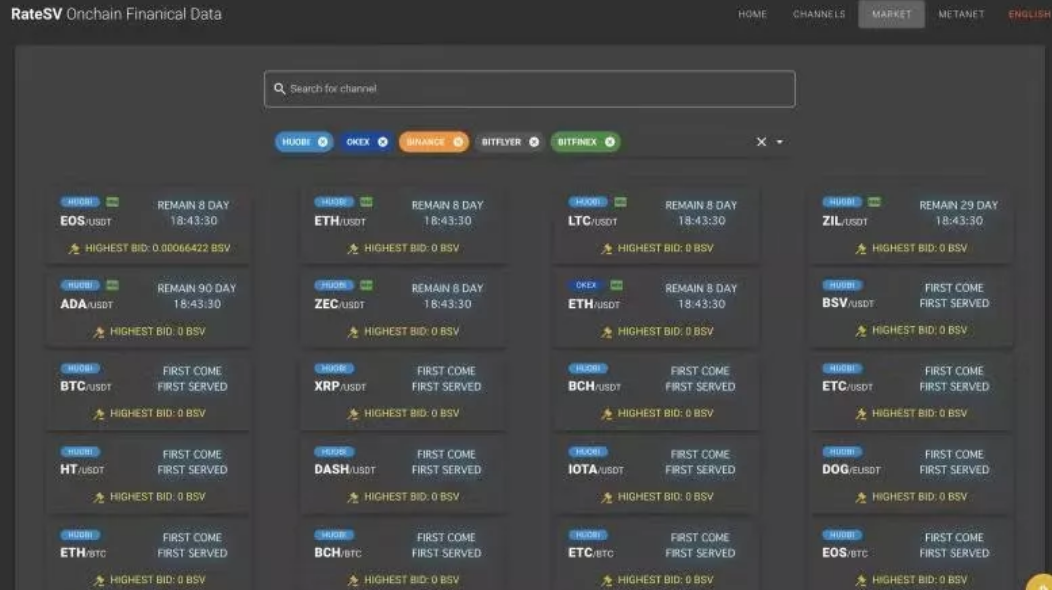Click "HIGHEST BID: 0.00066422 BSV" text
This screenshot has width=1052, height=590.
tap(158, 248)
